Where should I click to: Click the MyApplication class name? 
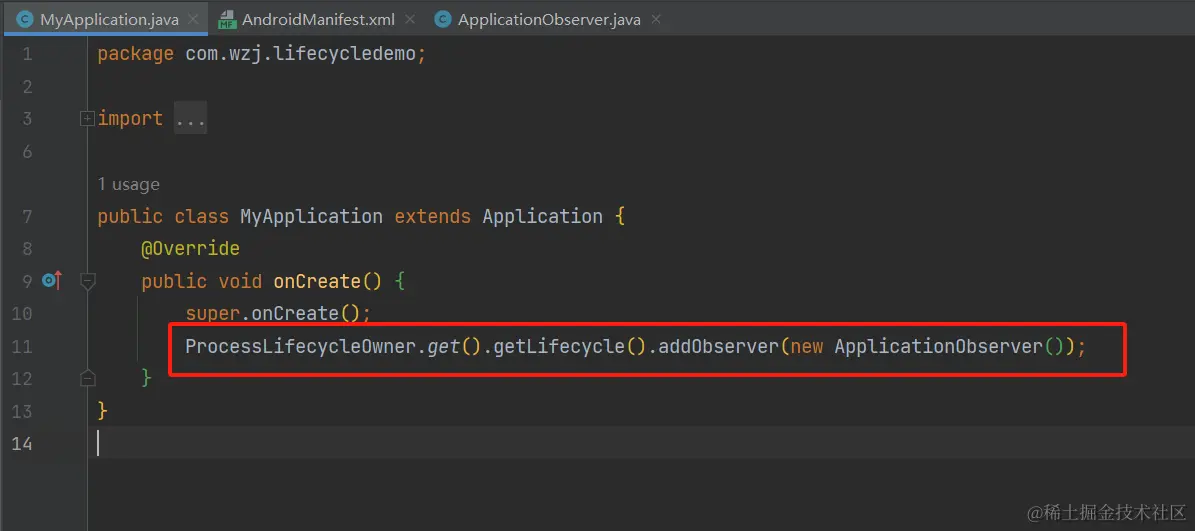[x=311, y=216]
